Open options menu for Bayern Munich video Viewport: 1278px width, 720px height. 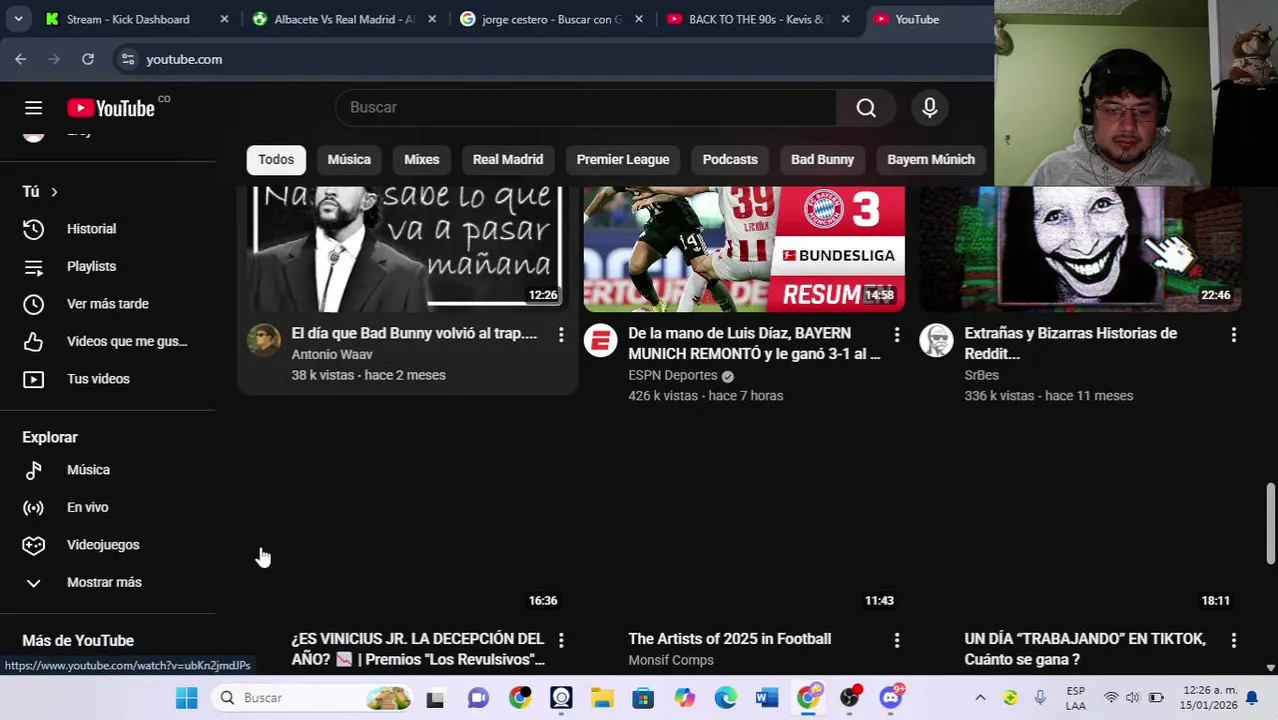tap(897, 334)
